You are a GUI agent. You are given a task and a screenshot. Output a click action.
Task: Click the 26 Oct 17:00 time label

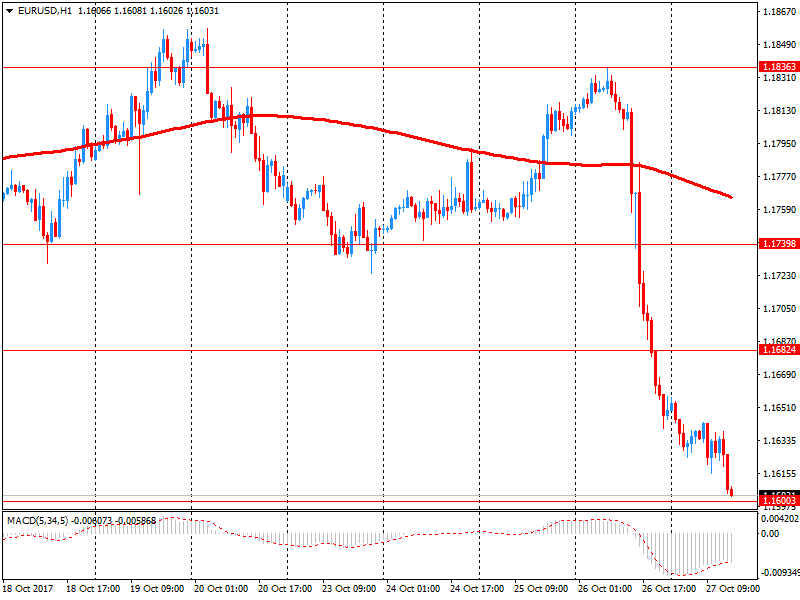(x=669, y=589)
